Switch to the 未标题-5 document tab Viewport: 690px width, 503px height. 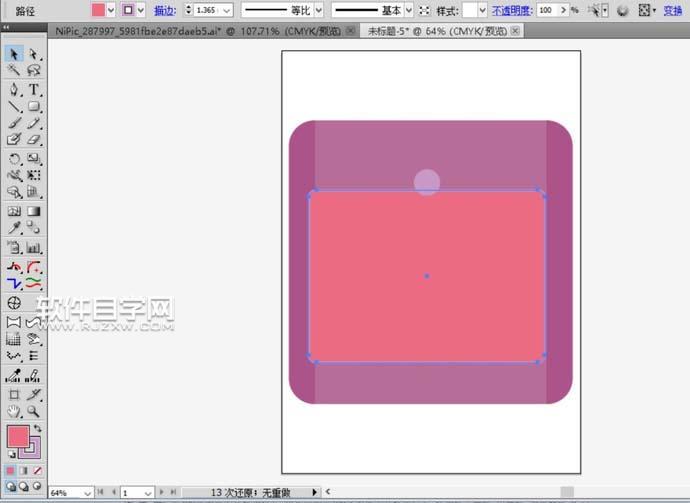click(437, 31)
